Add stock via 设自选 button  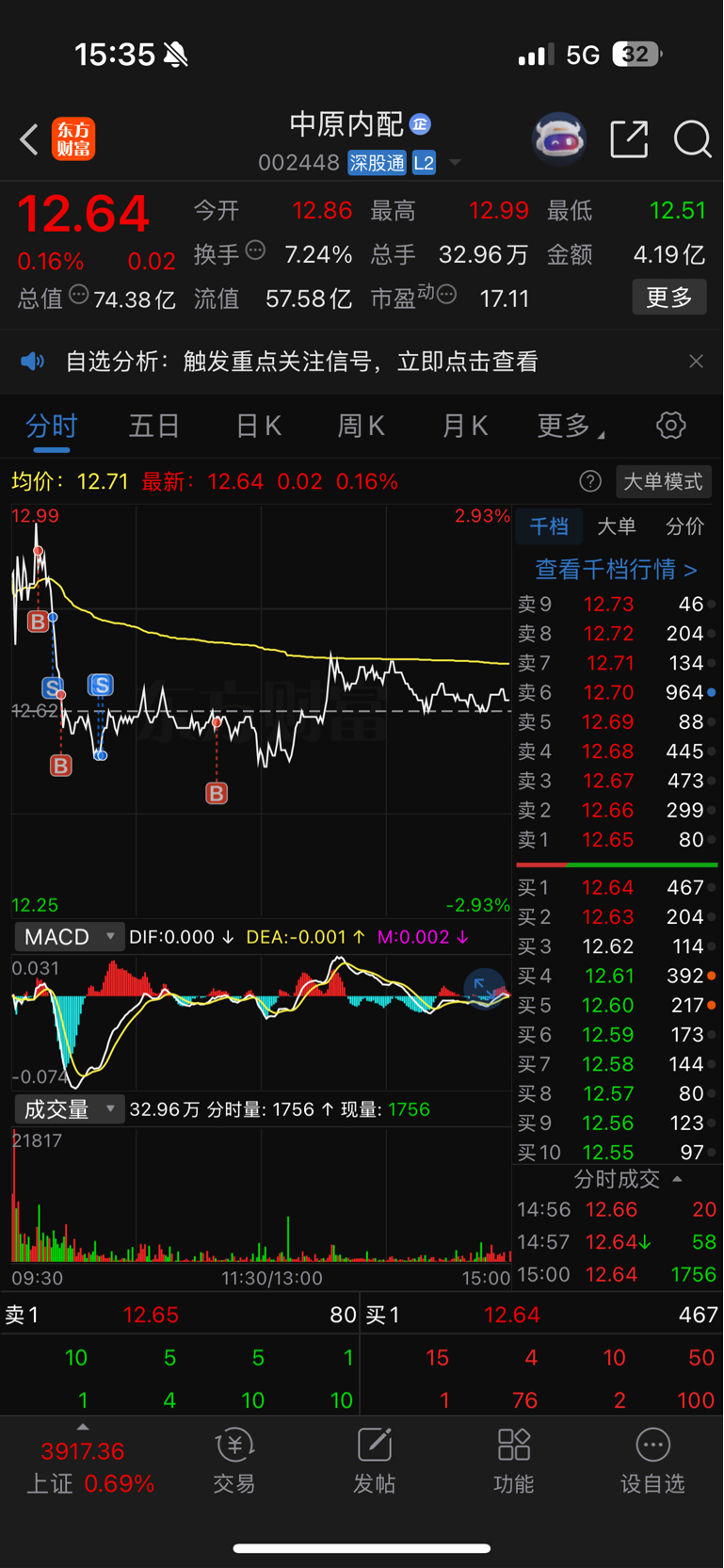click(652, 1461)
